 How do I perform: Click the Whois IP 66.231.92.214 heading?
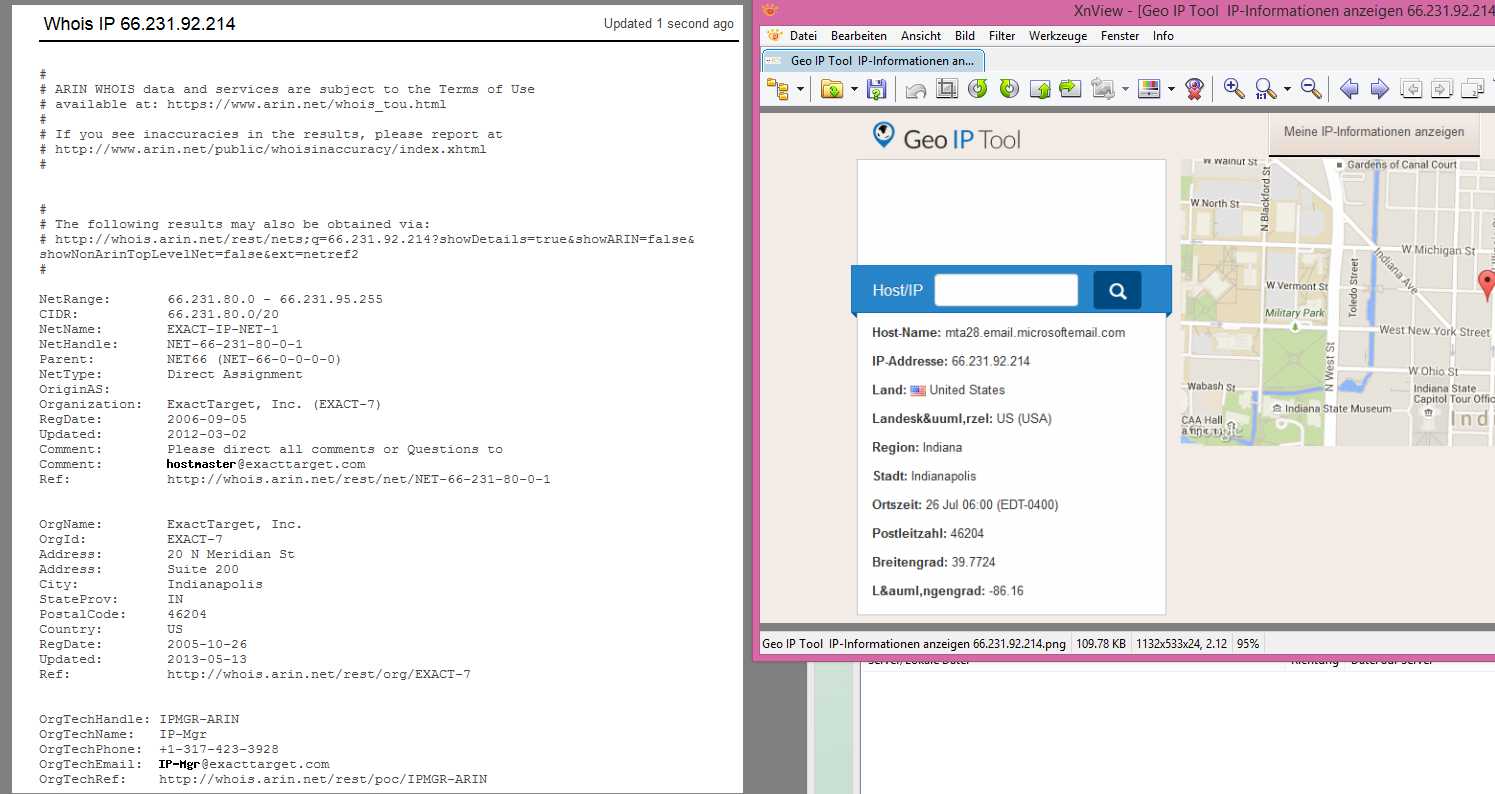[140, 23]
